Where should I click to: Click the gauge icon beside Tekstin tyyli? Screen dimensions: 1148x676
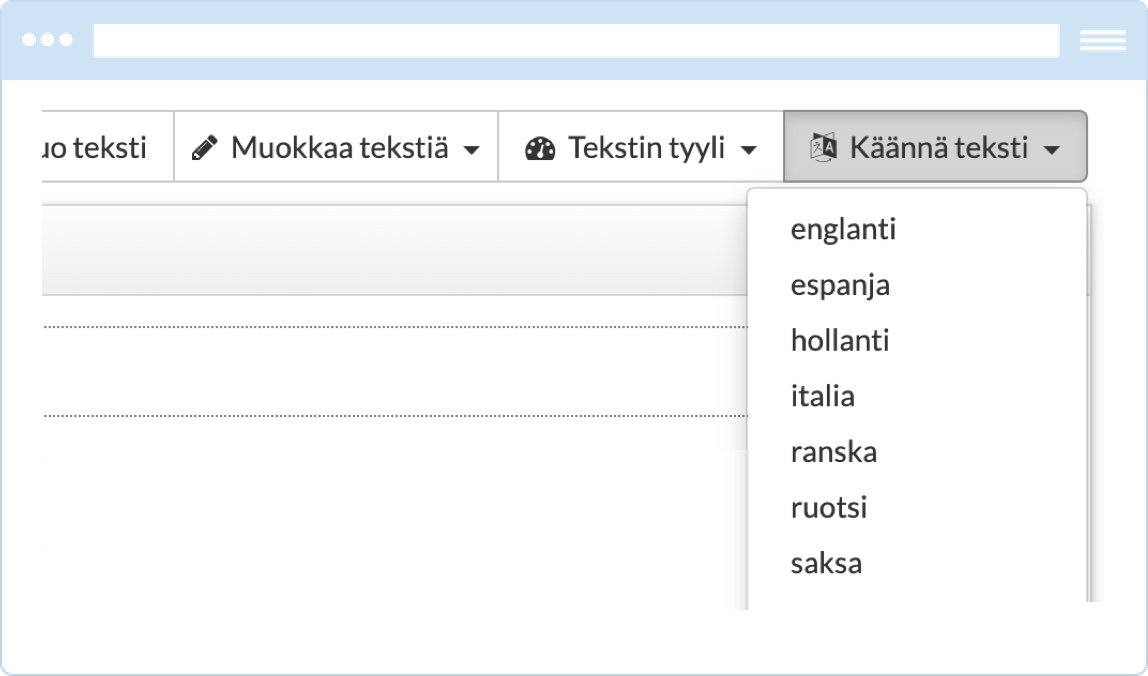click(539, 148)
